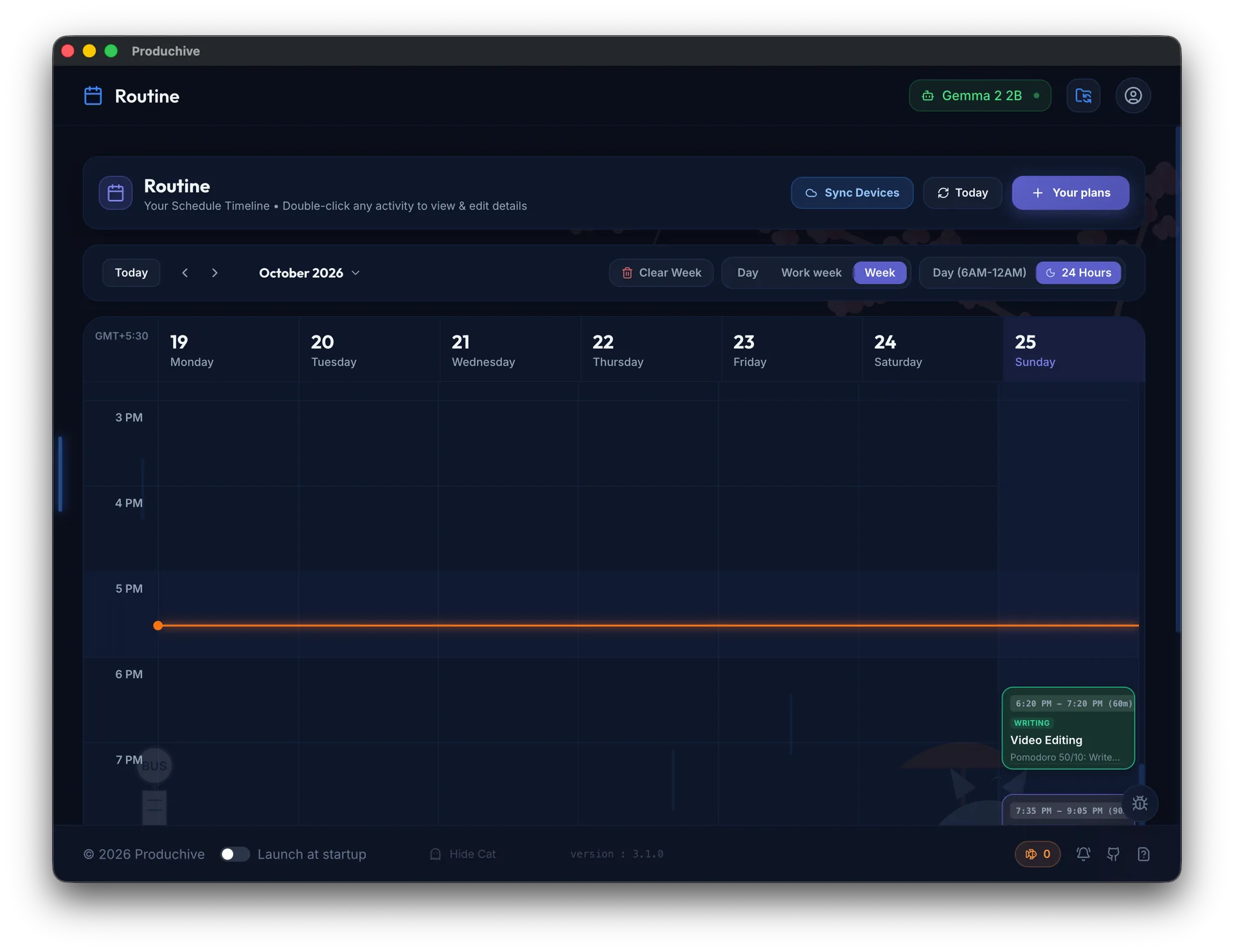
Task: Select the 22 Thursday column header
Action: tap(650, 350)
